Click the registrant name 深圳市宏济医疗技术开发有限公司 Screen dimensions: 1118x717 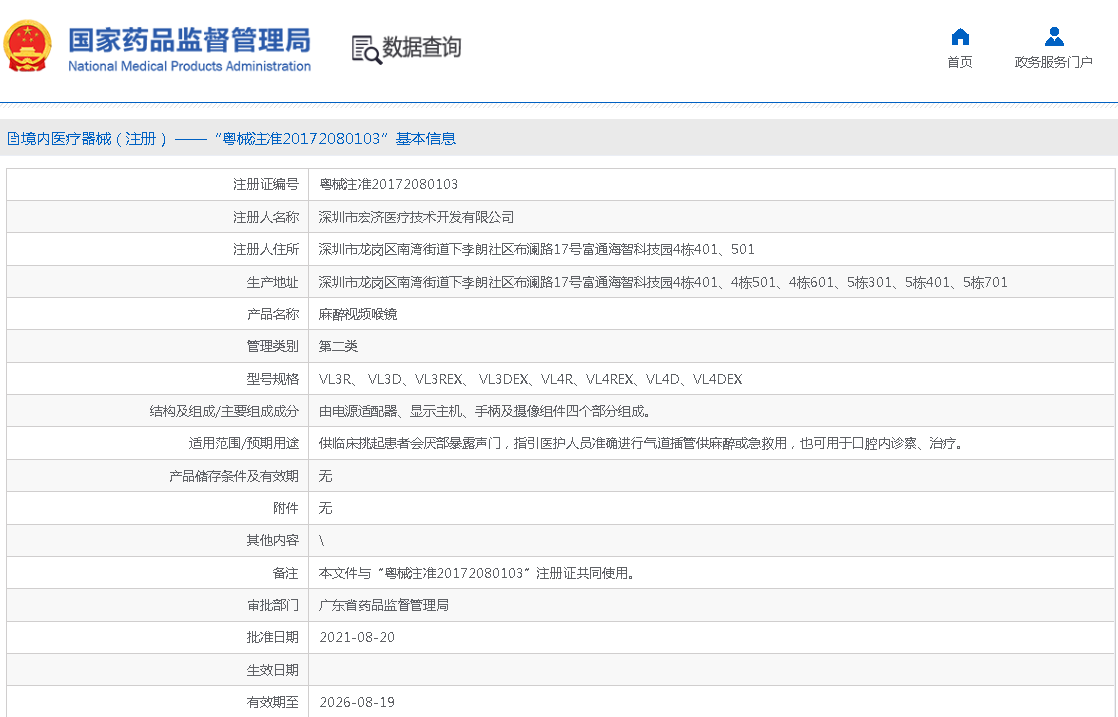click(x=416, y=217)
